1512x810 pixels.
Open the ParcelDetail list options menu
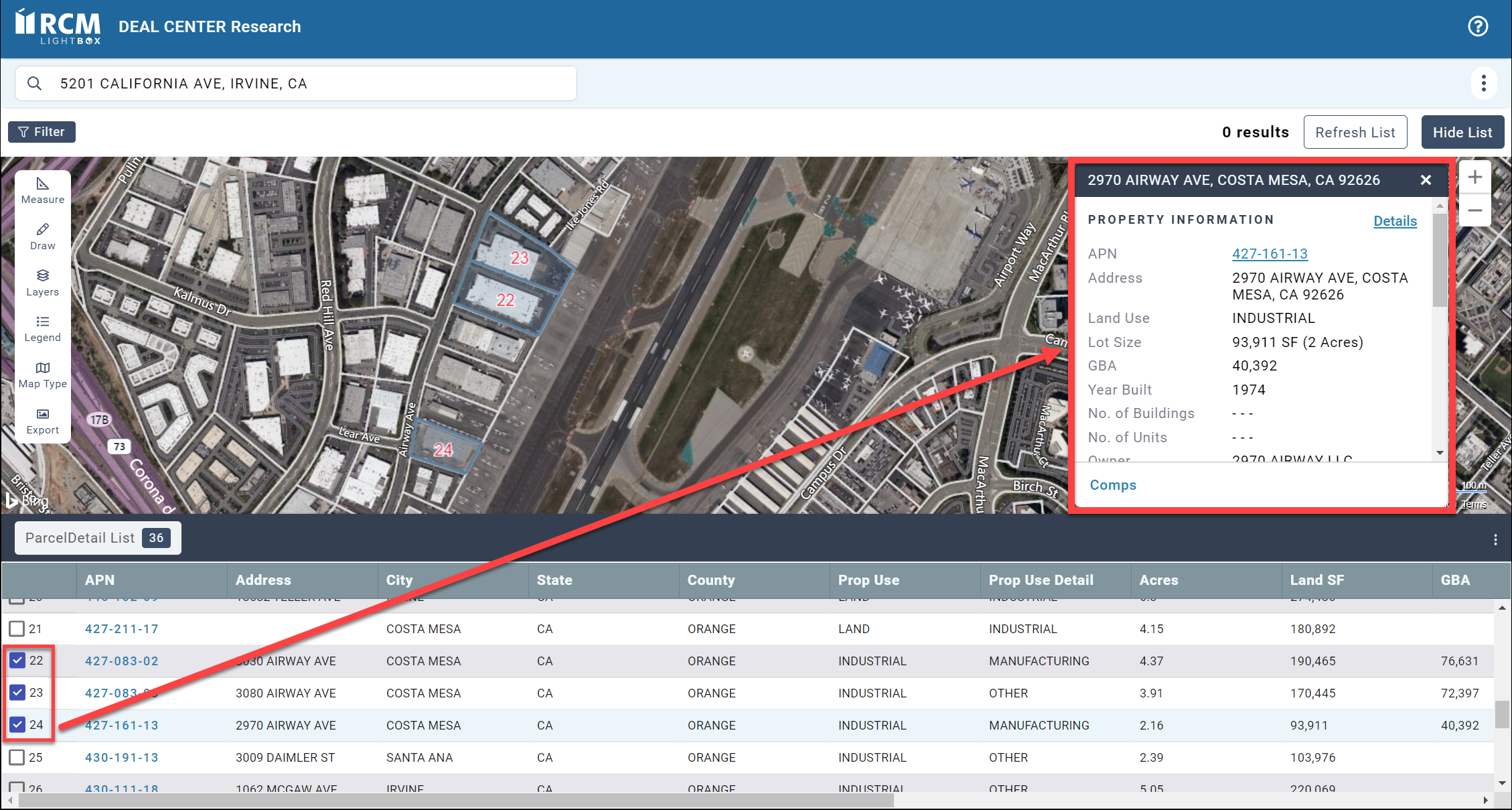(1495, 540)
